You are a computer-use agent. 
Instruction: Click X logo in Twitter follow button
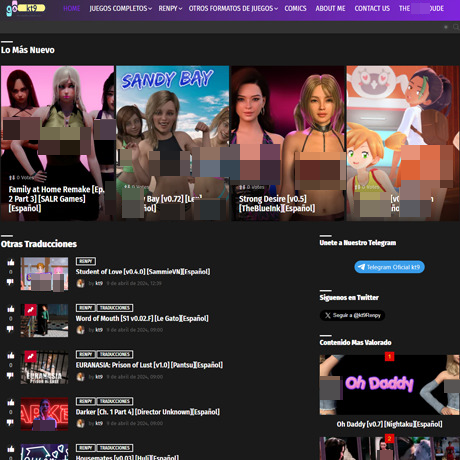click(328, 315)
